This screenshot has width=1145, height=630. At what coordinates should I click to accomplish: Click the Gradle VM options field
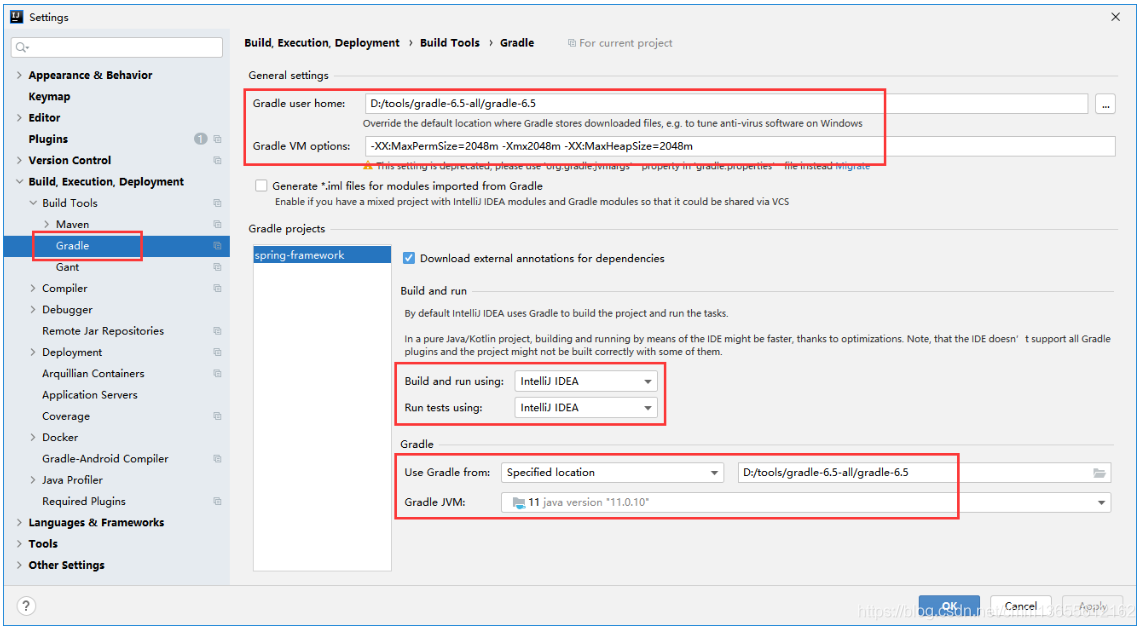(740, 146)
